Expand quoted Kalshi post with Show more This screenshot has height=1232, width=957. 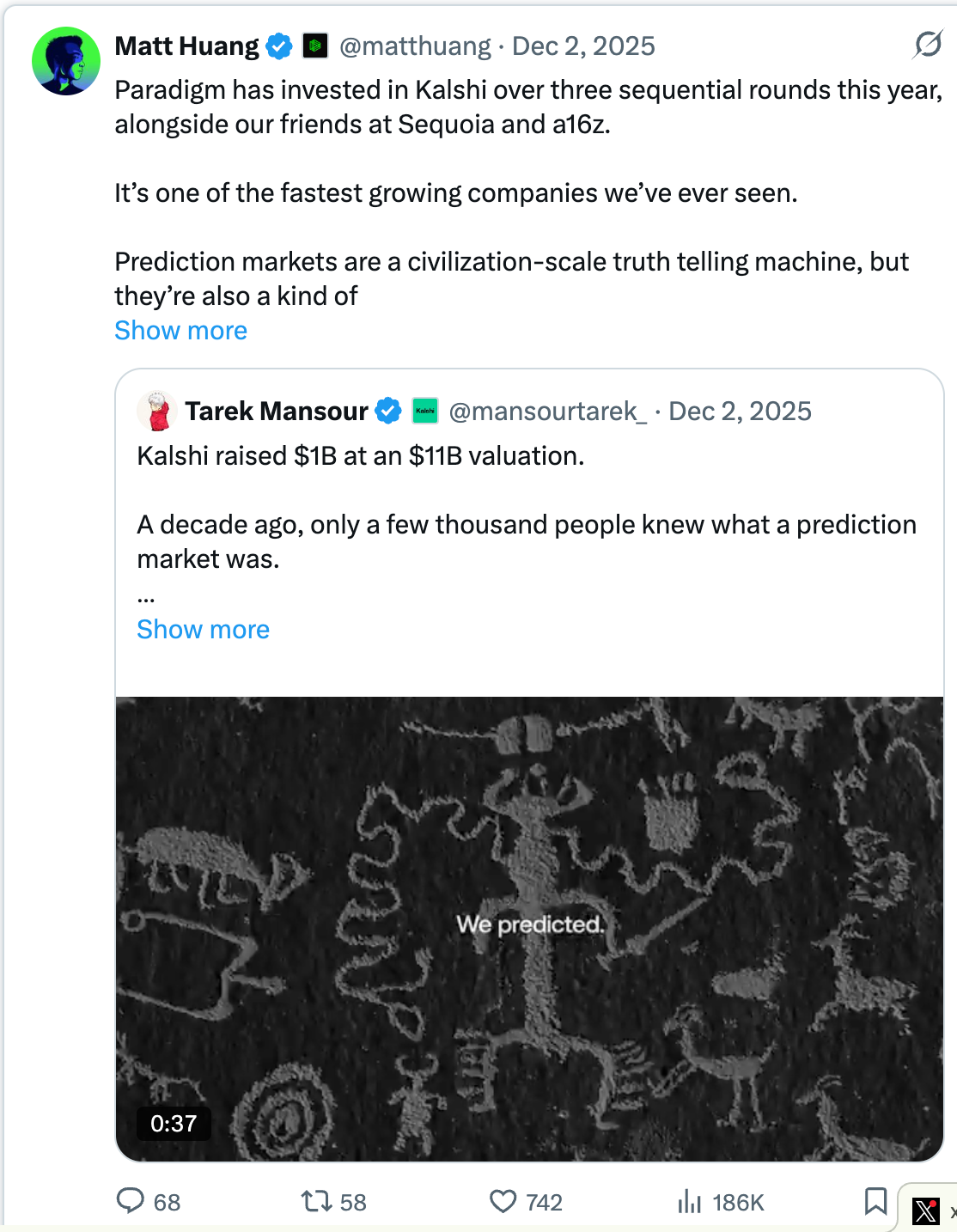pyautogui.click(x=203, y=630)
